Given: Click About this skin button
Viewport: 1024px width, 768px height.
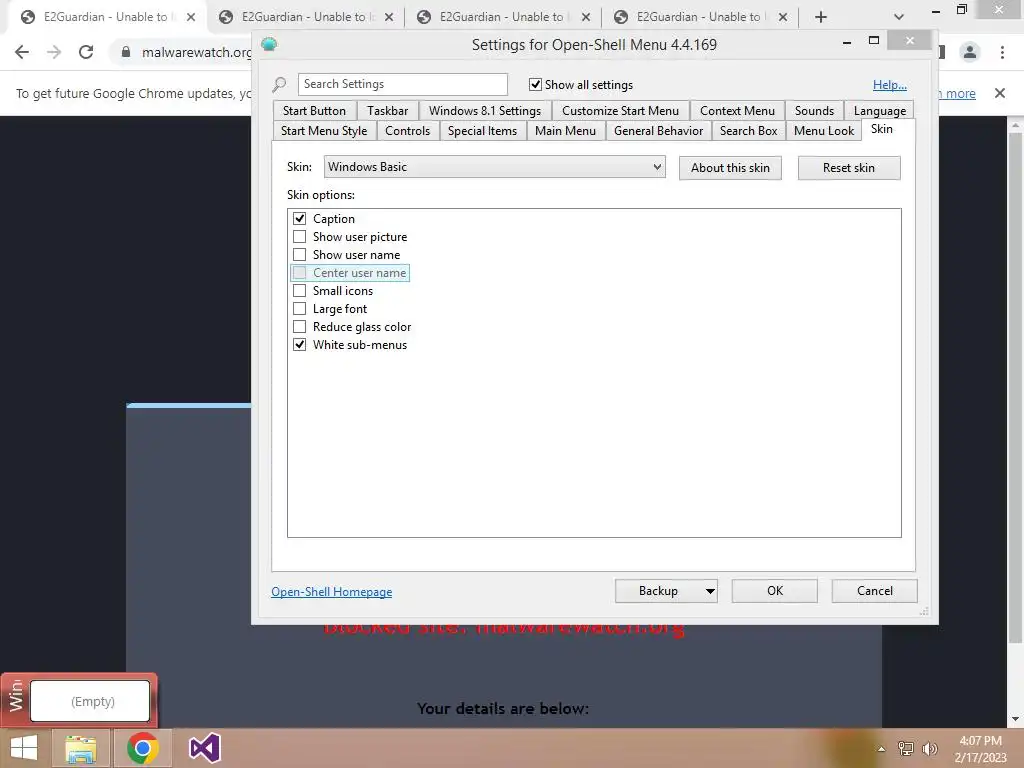Looking at the screenshot, I should pyautogui.click(x=730, y=168).
